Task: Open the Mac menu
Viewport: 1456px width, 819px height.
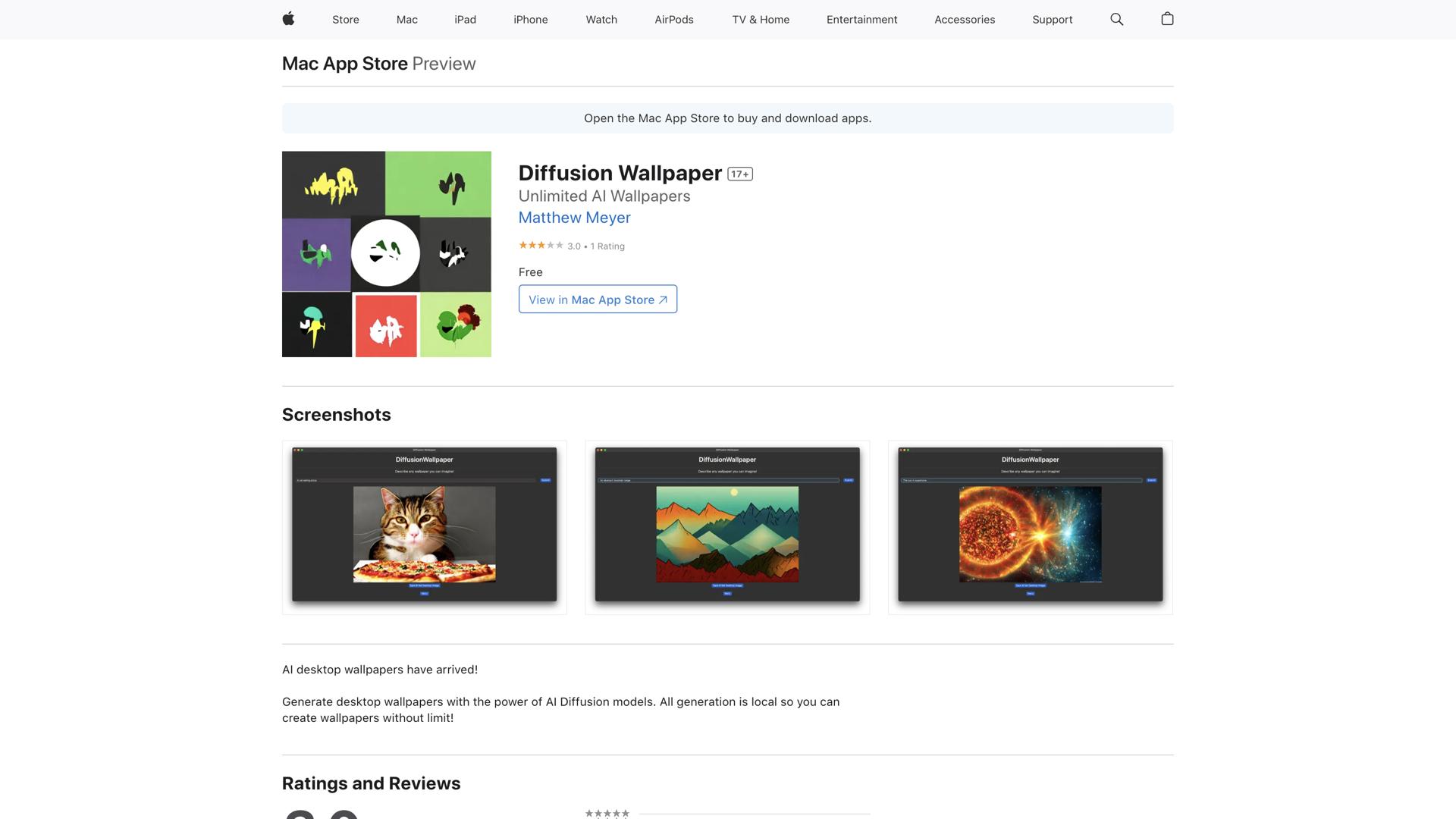Action: click(x=406, y=20)
